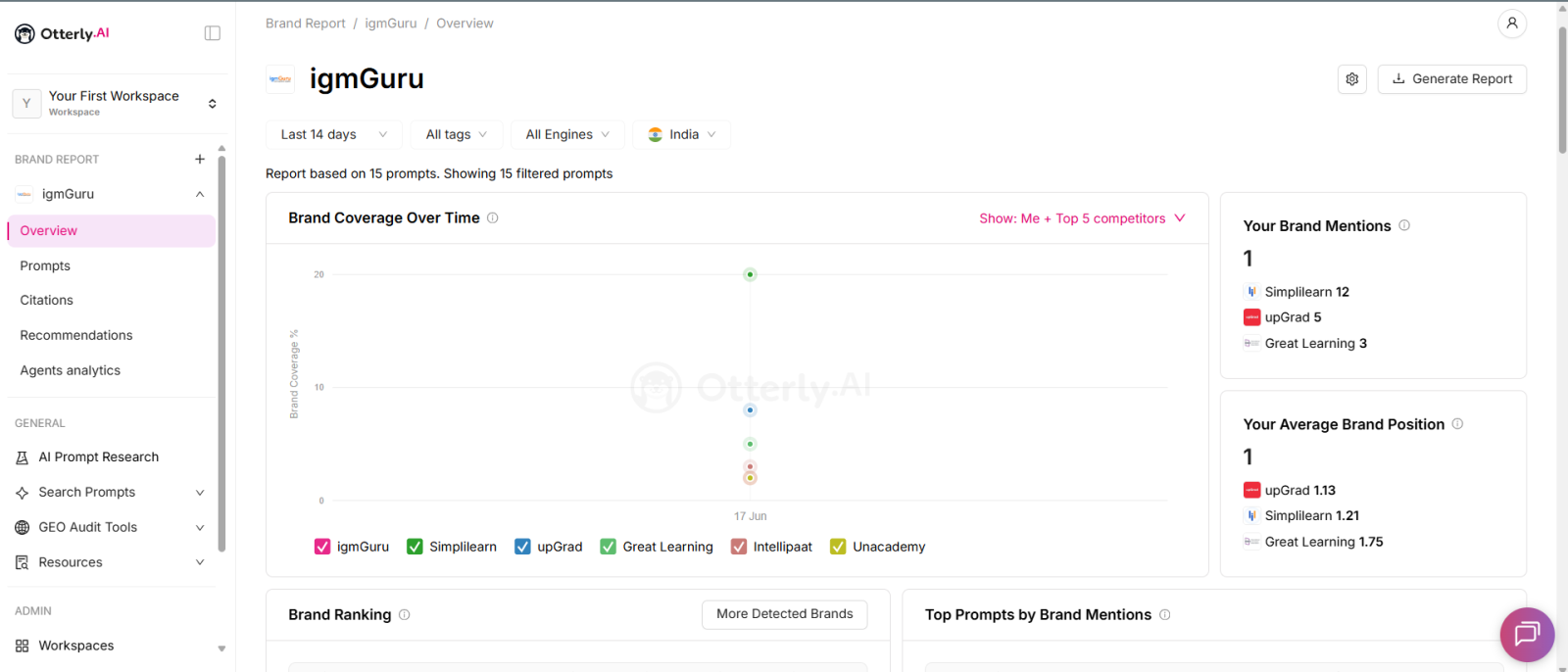Open the All tags filter dropdown

pyautogui.click(x=457, y=135)
